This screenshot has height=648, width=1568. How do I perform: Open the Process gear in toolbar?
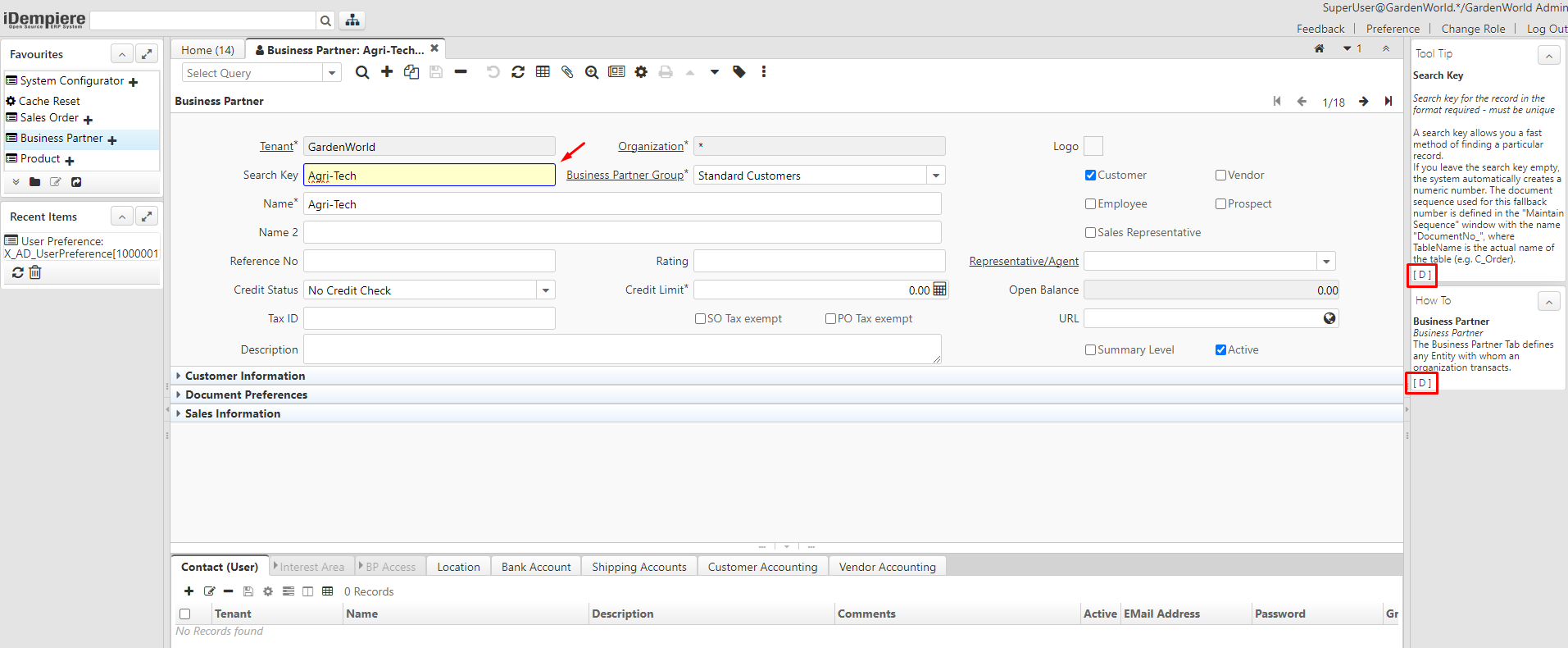pos(641,72)
